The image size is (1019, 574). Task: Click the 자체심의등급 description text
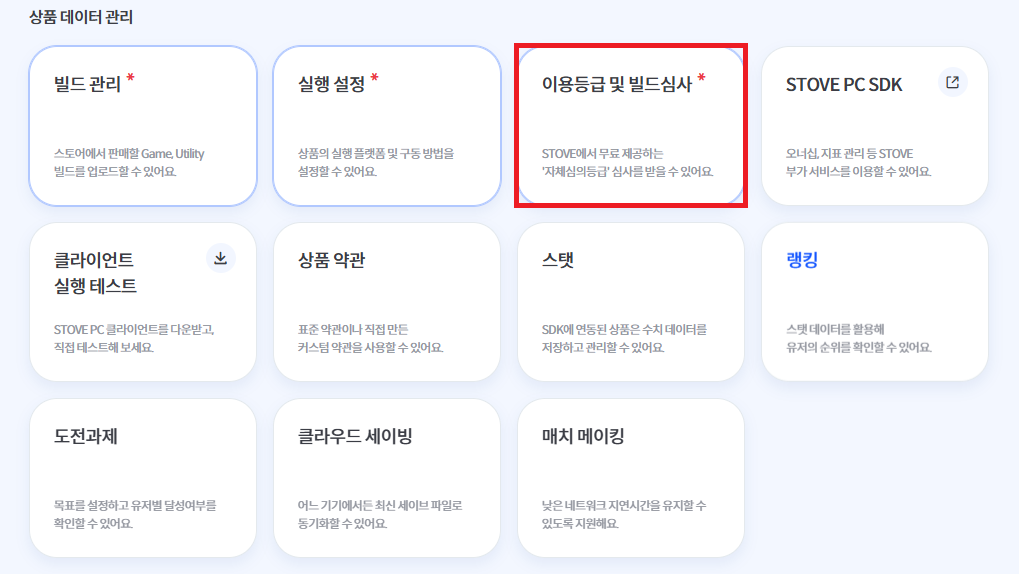(x=627, y=163)
